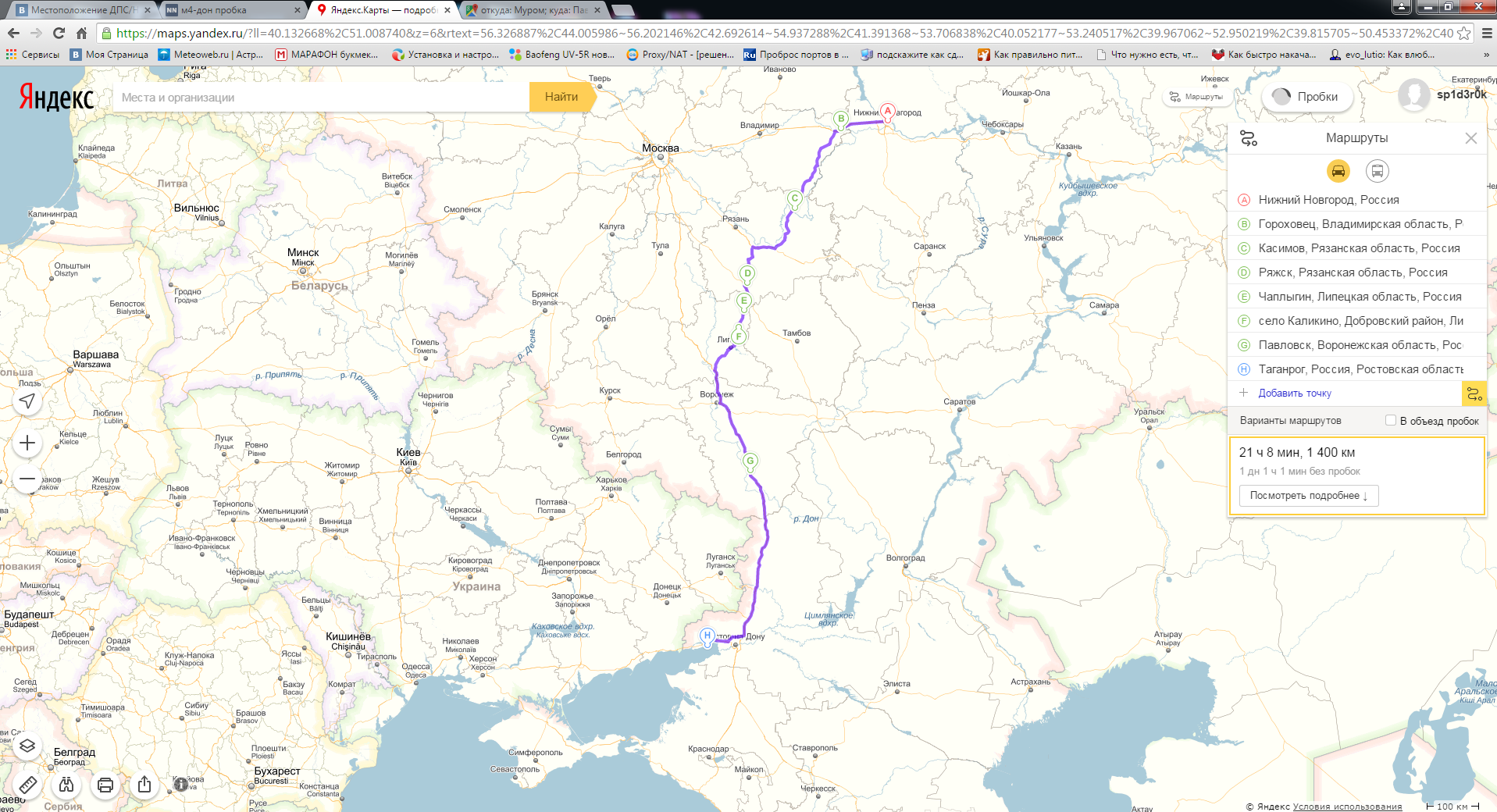
Task: Click map marker G on the route
Action: click(750, 461)
